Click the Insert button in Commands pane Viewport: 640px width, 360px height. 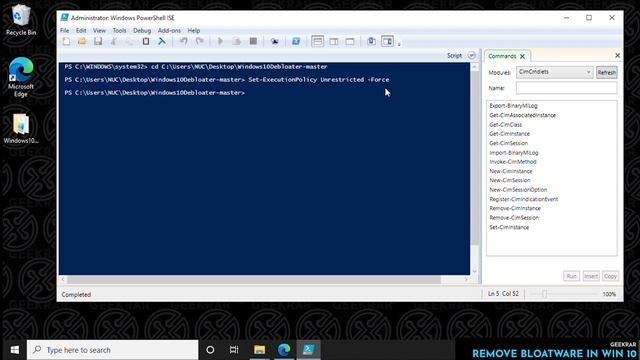point(591,276)
